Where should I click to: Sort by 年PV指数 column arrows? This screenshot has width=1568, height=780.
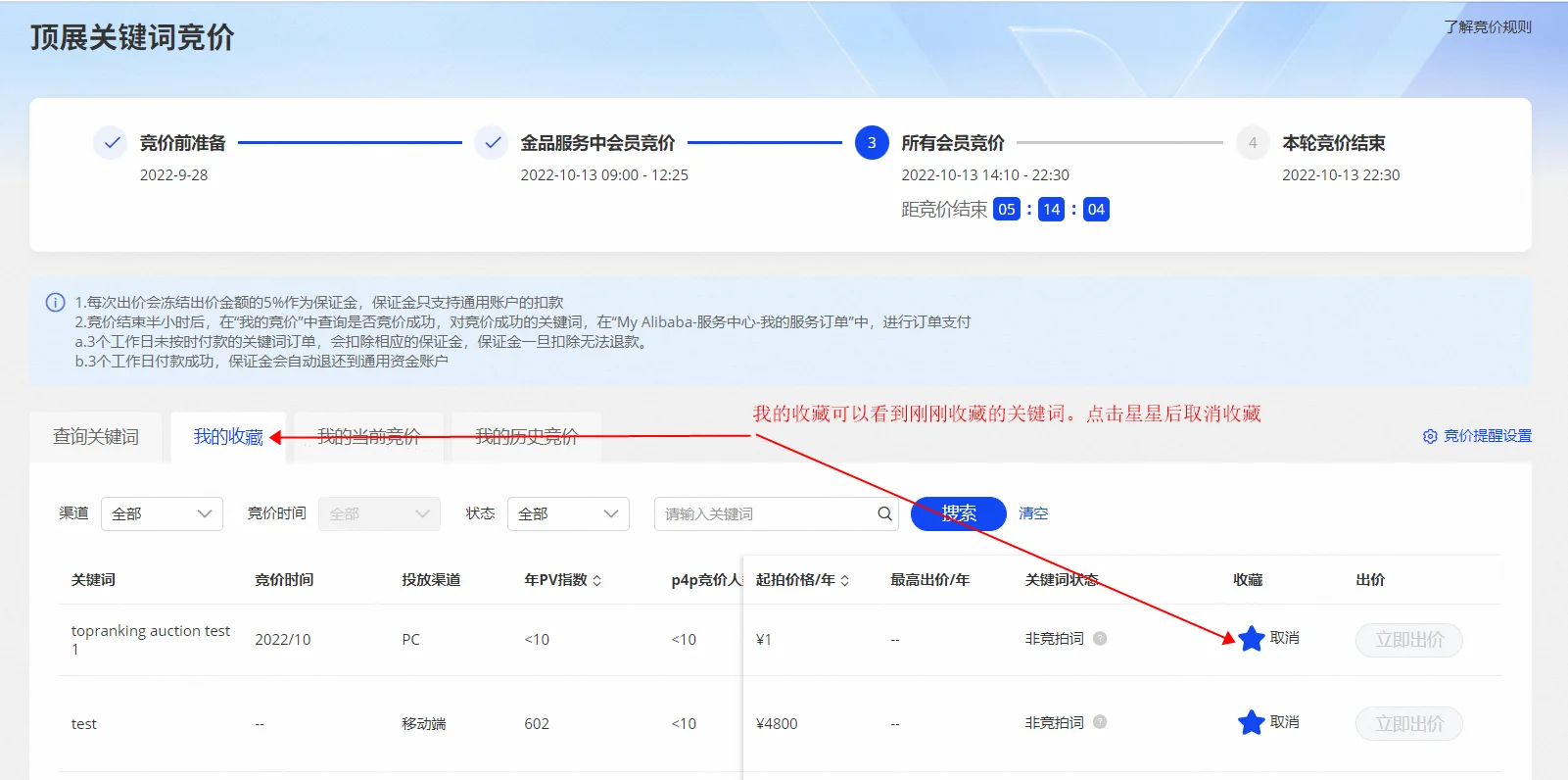point(597,580)
